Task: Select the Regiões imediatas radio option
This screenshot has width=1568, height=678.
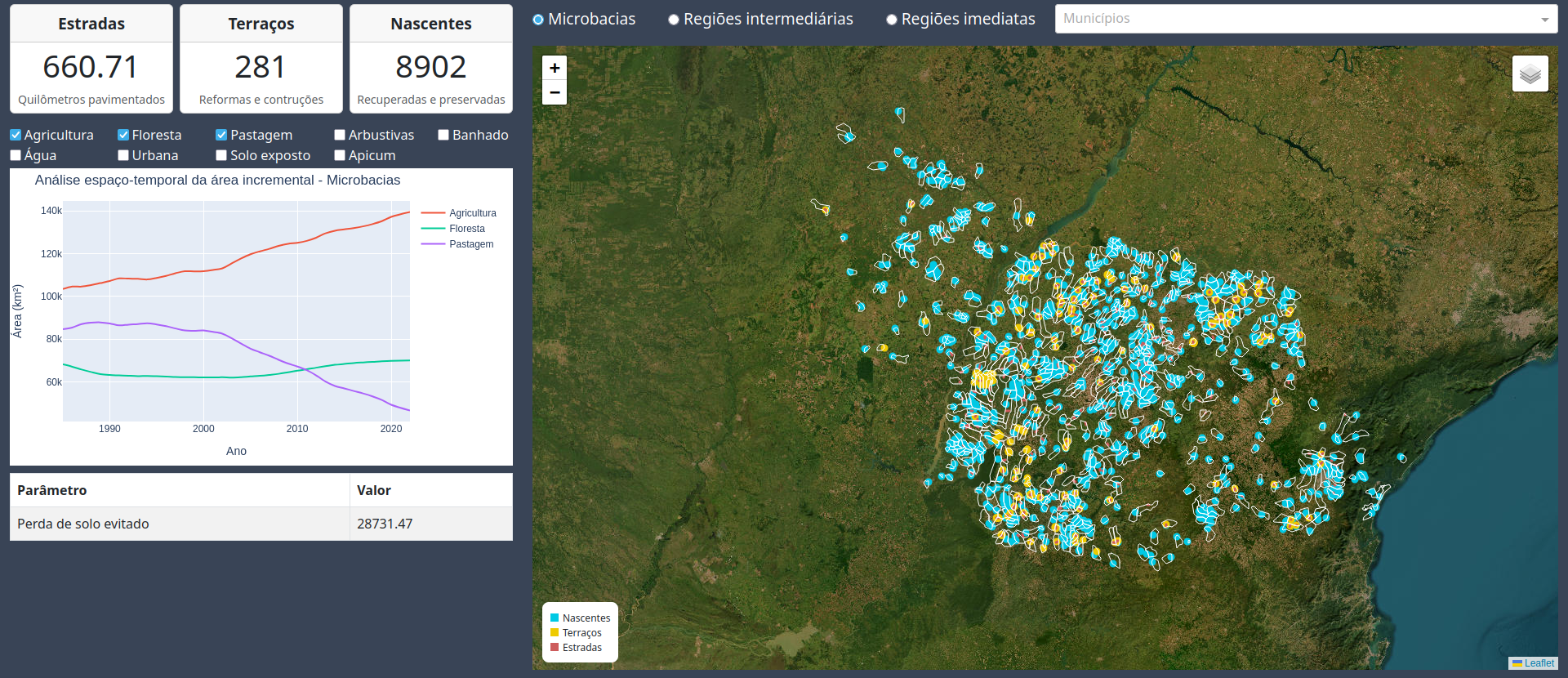Action: (x=892, y=20)
